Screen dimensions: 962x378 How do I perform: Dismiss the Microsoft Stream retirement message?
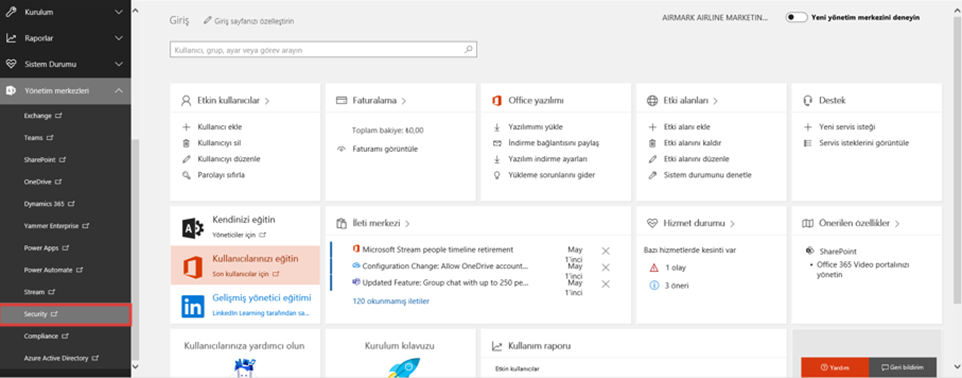coord(606,251)
